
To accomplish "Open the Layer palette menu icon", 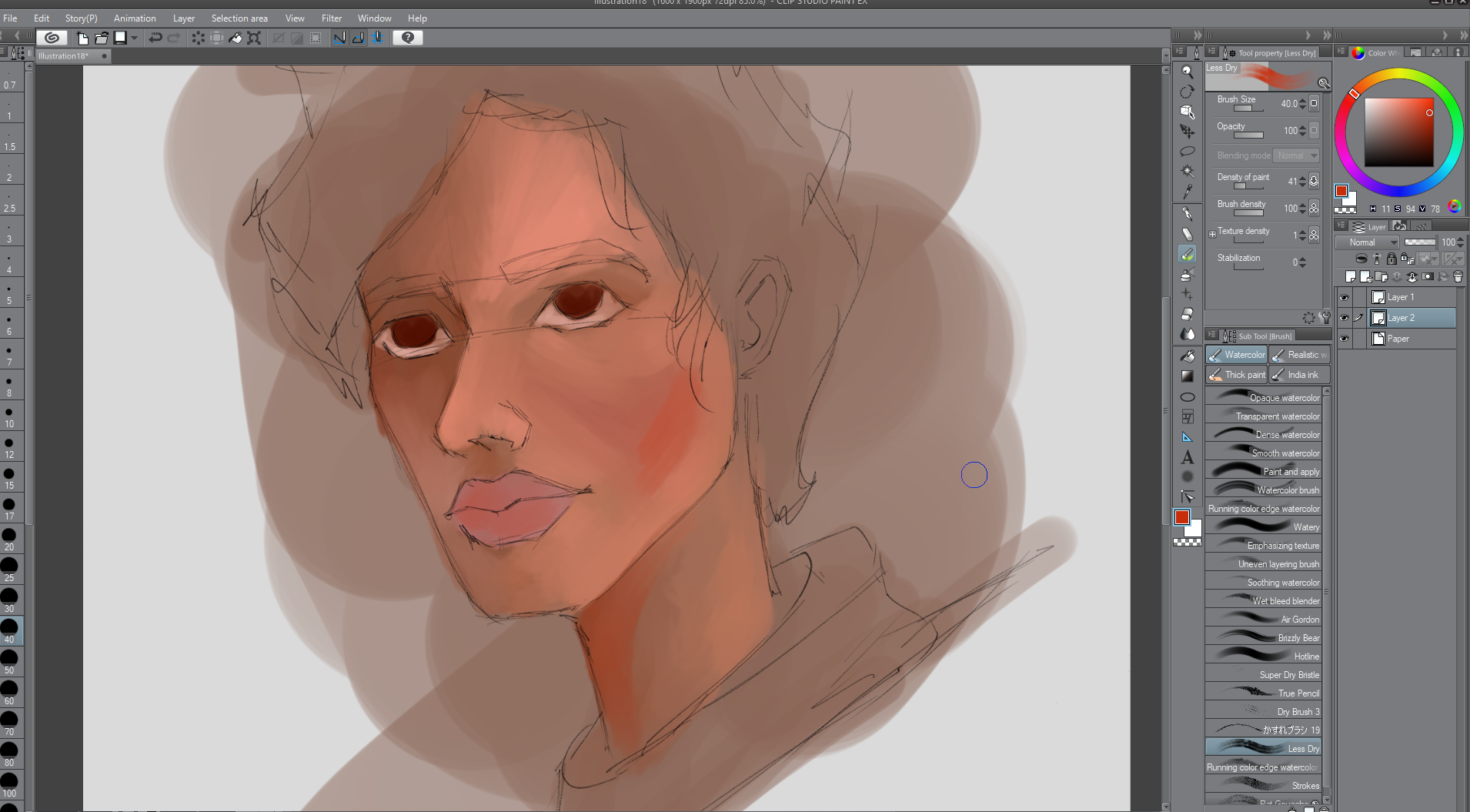I will (x=1341, y=226).
